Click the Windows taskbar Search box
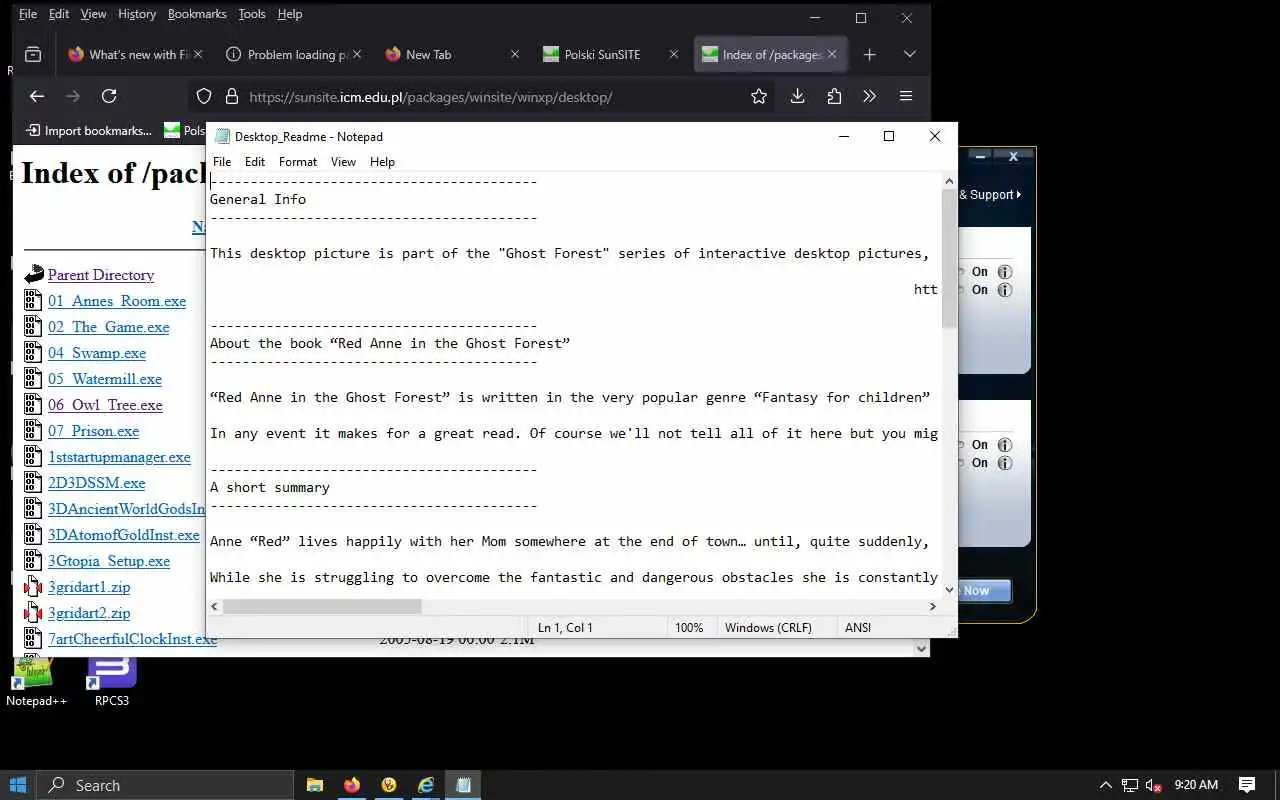The width and height of the screenshot is (1280, 800). tap(165, 785)
